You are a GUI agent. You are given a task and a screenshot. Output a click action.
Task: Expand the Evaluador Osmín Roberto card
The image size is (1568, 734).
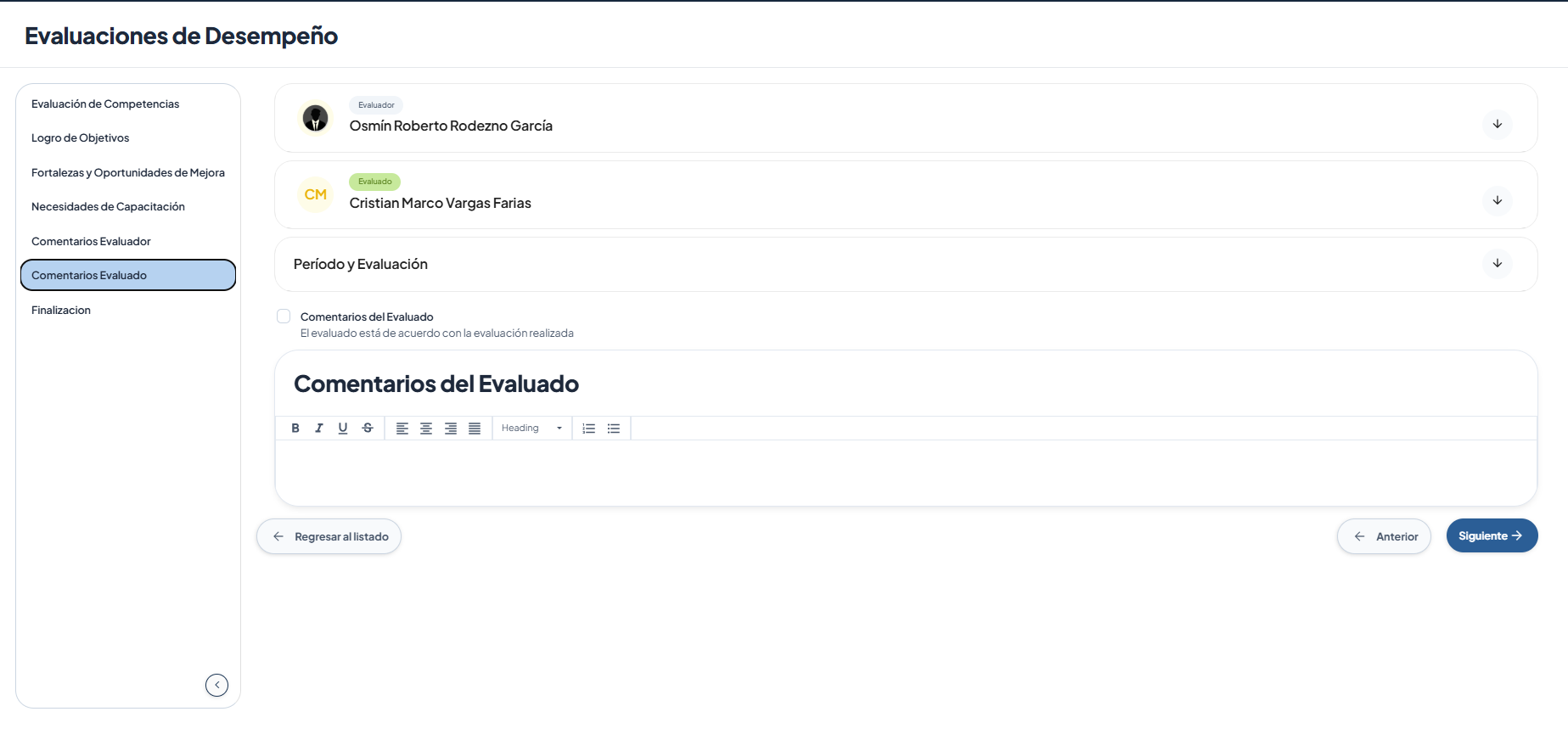[x=1498, y=124]
